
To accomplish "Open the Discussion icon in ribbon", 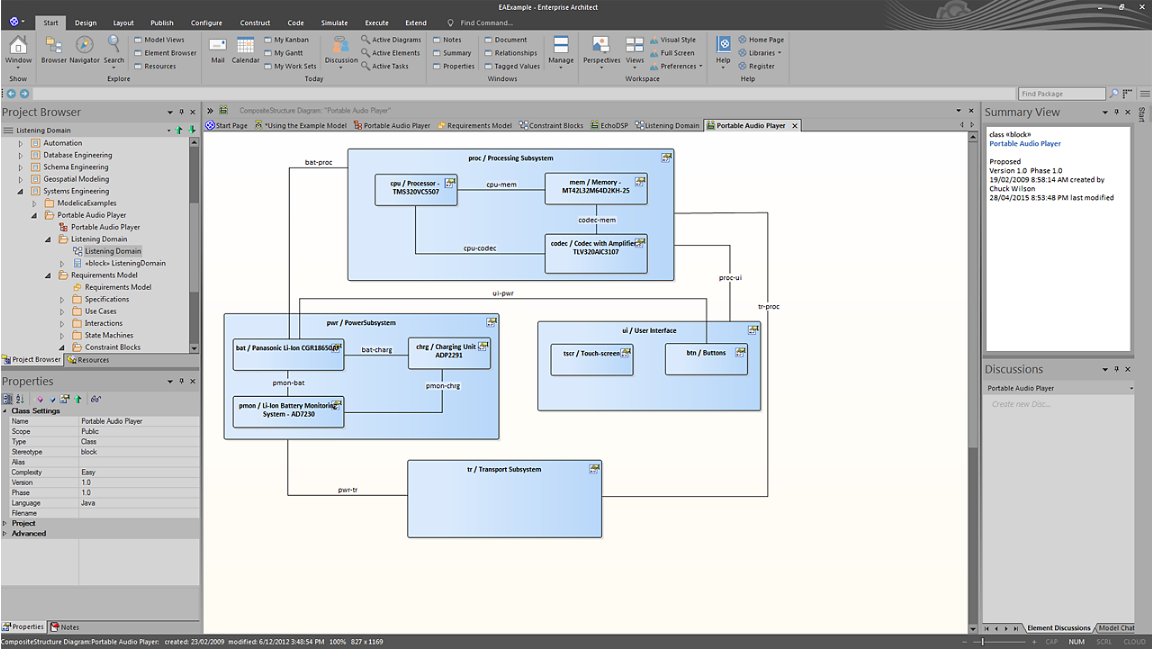I will pyautogui.click(x=340, y=46).
